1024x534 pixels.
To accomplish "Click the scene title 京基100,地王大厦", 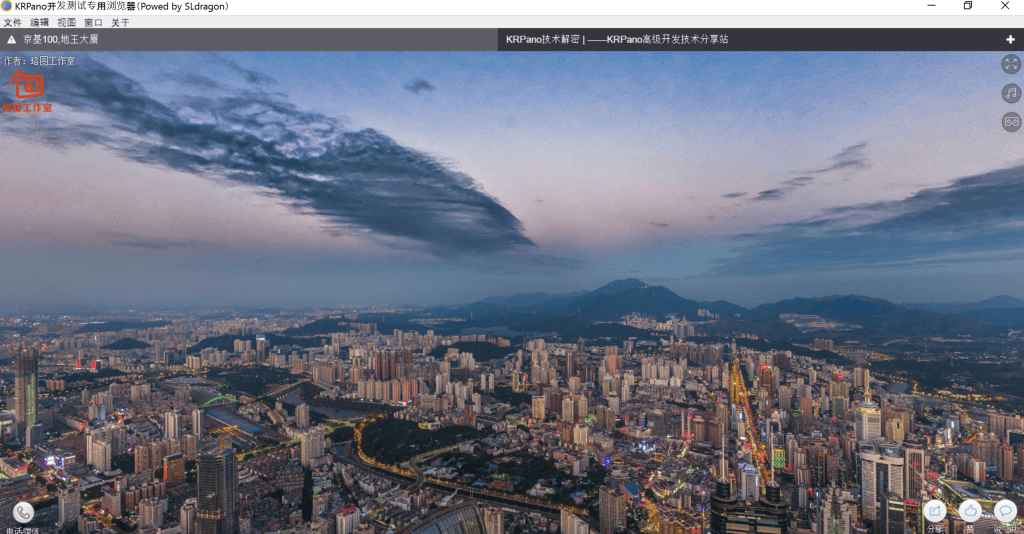I will pyautogui.click(x=61, y=40).
